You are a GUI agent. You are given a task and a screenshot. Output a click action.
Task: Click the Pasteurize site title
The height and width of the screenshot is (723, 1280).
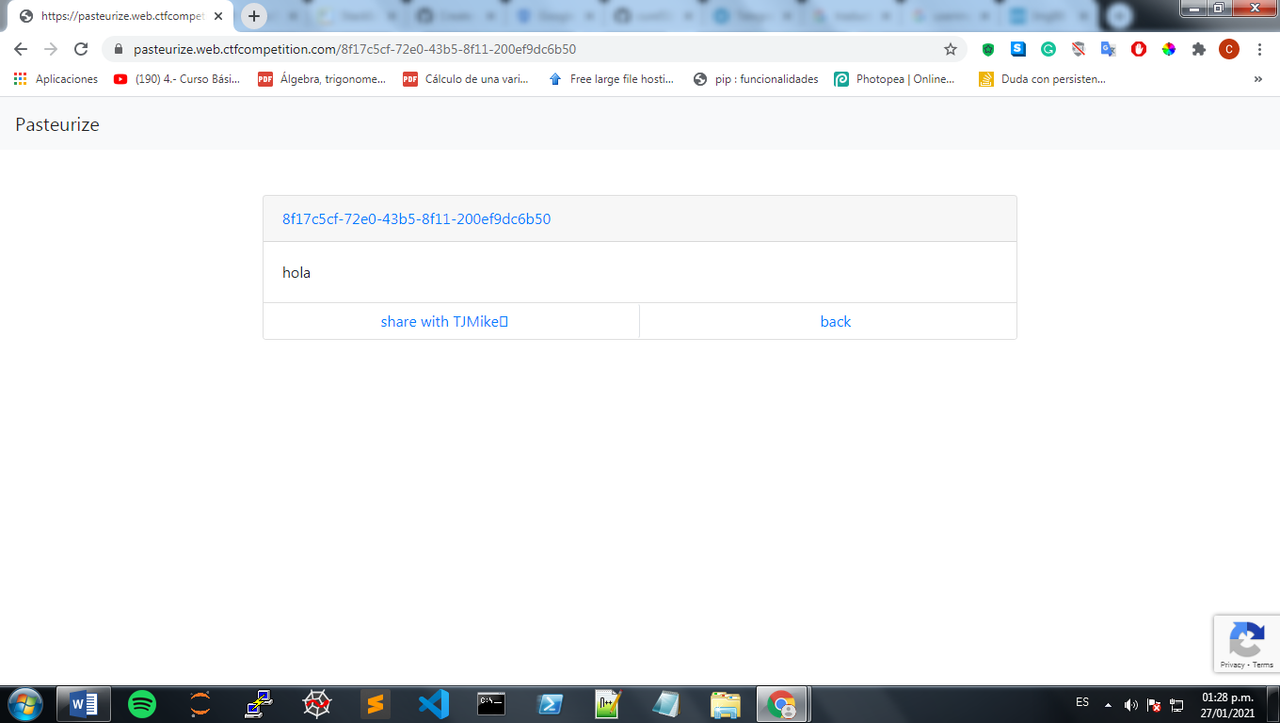pyautogui.click(x=57, y=124)
